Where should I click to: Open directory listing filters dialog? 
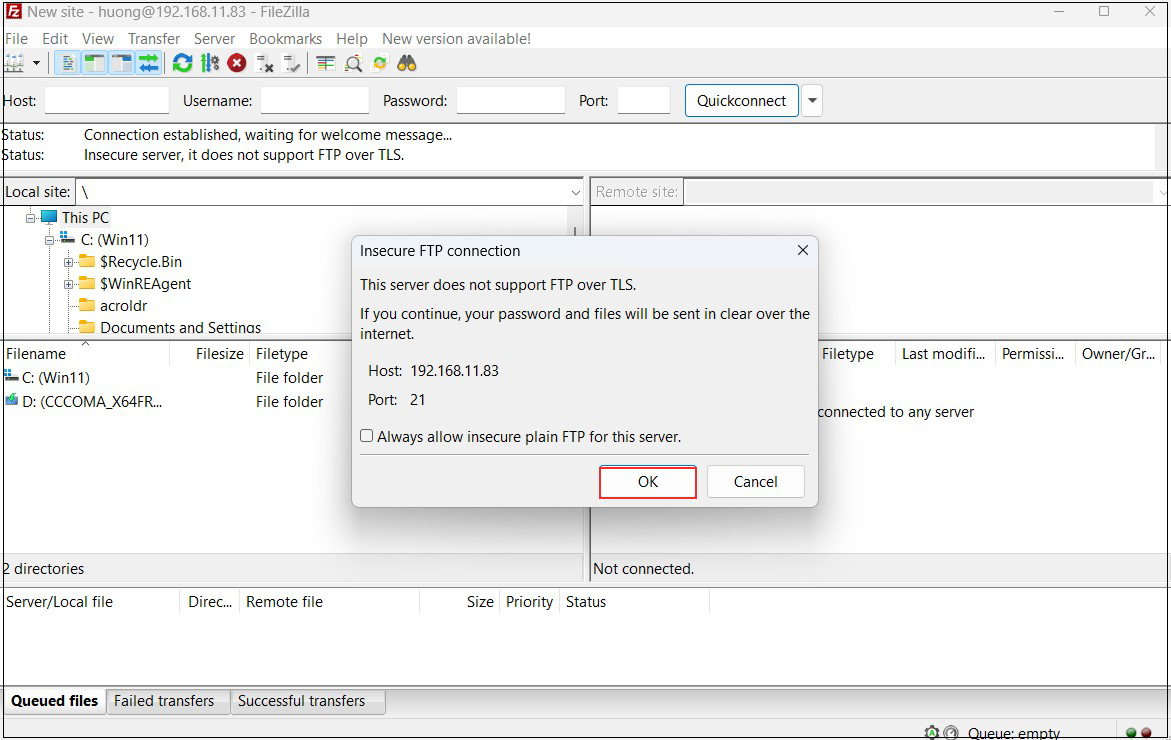(326, 63)
